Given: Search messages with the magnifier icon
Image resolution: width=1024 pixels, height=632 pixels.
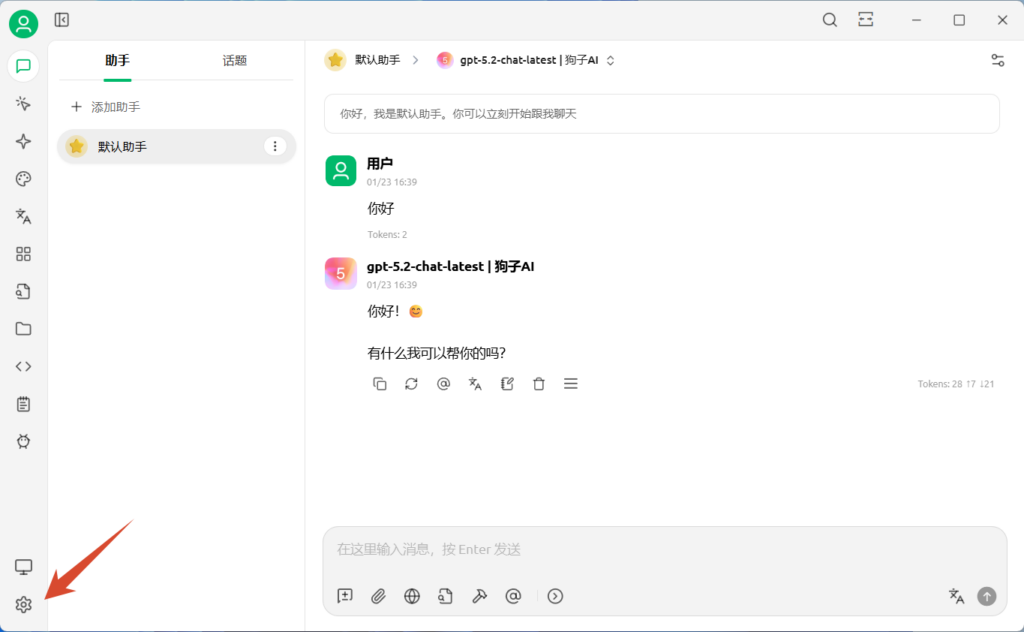Looking at the screenshot, I should pyautogui.click(x=829, y=20).
